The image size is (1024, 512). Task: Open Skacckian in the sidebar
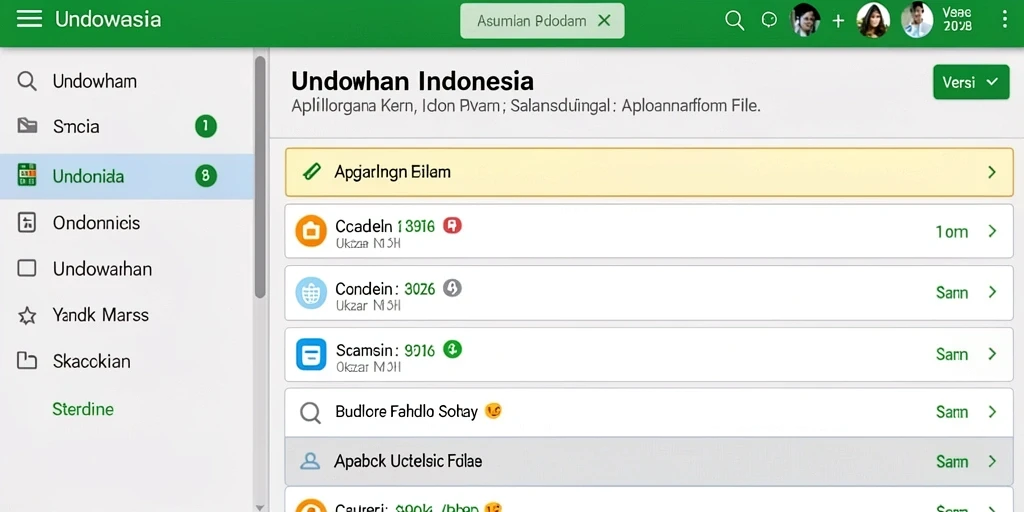tap(127, 361)
